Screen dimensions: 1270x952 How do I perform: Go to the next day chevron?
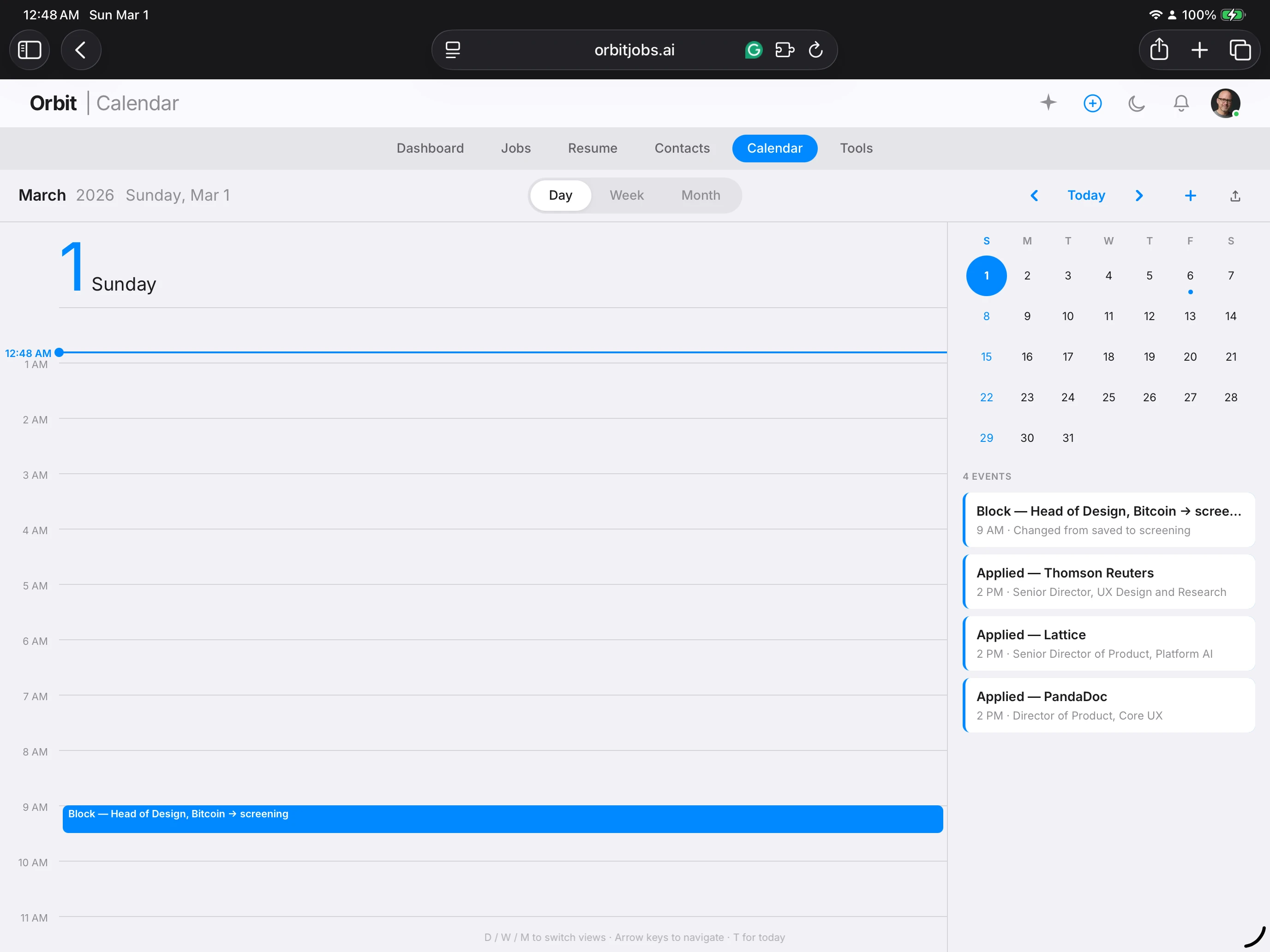1139,196
